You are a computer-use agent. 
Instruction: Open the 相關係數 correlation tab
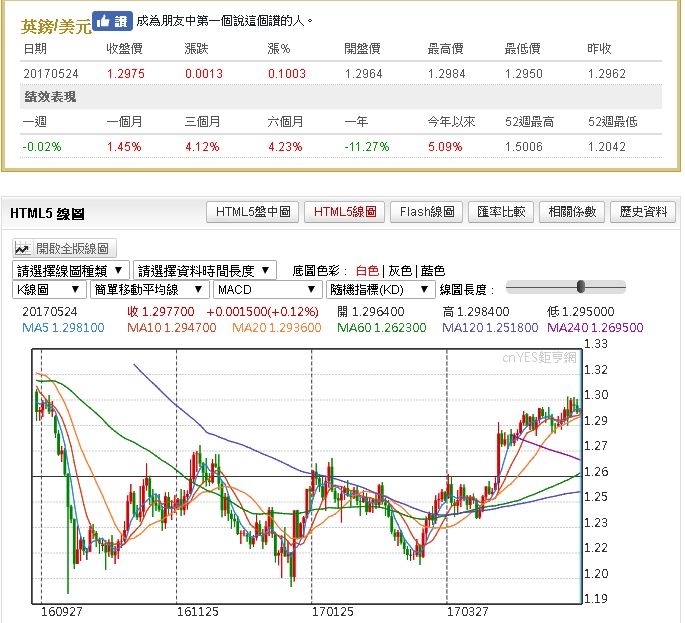point(572,212)
